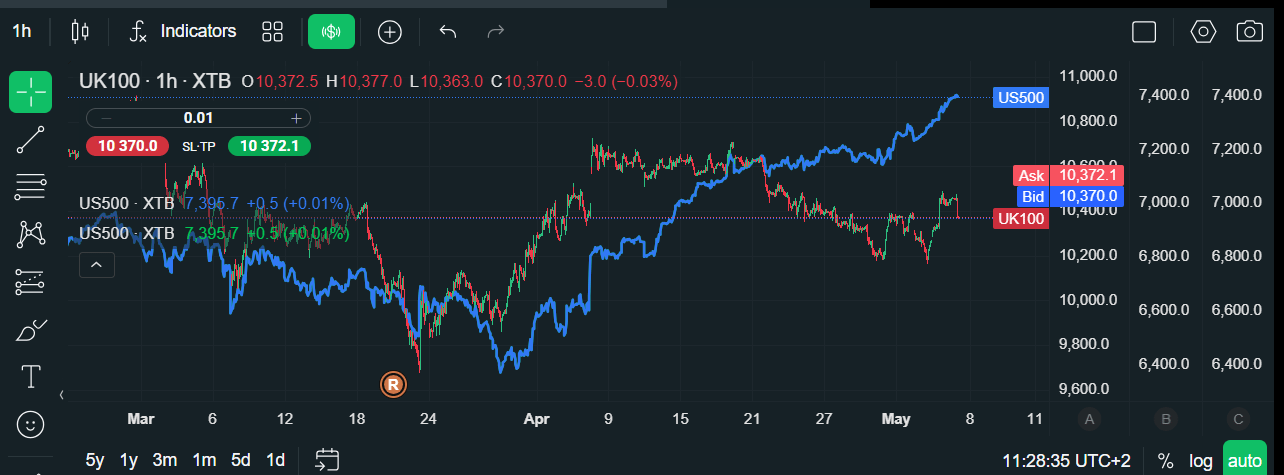Take a chart snapshot with camera icon
The height and width of the screenshot is (475, 1284).
click(1249, 31)
